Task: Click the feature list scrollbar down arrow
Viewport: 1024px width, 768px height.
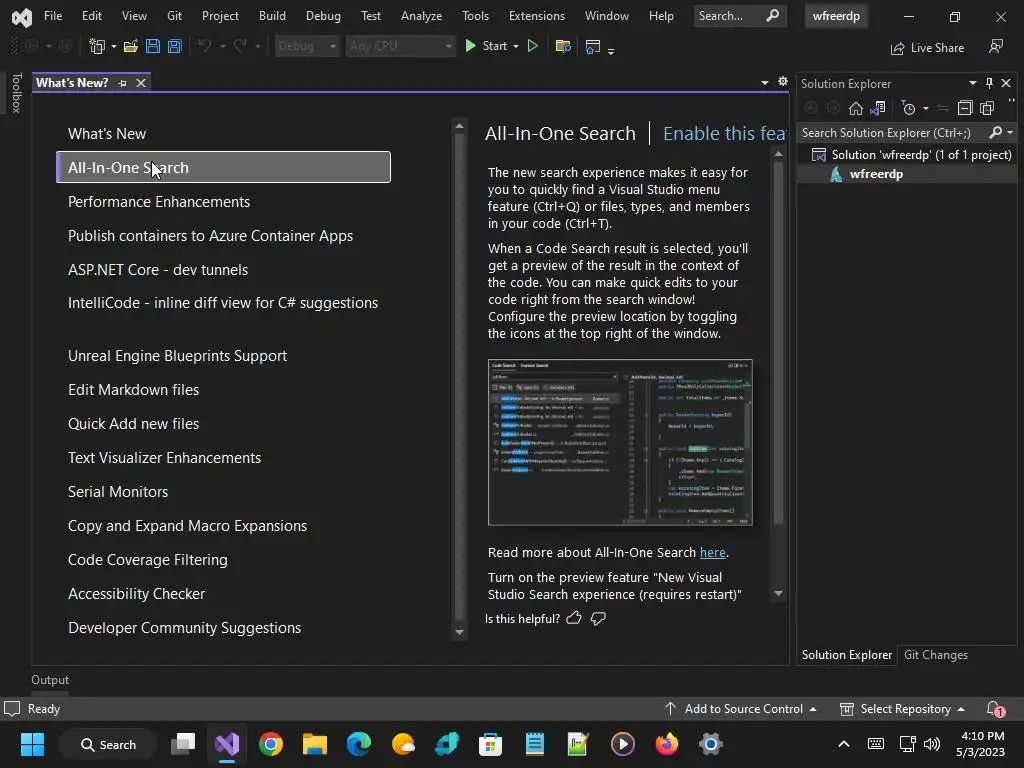Action: tap(459, 632)
